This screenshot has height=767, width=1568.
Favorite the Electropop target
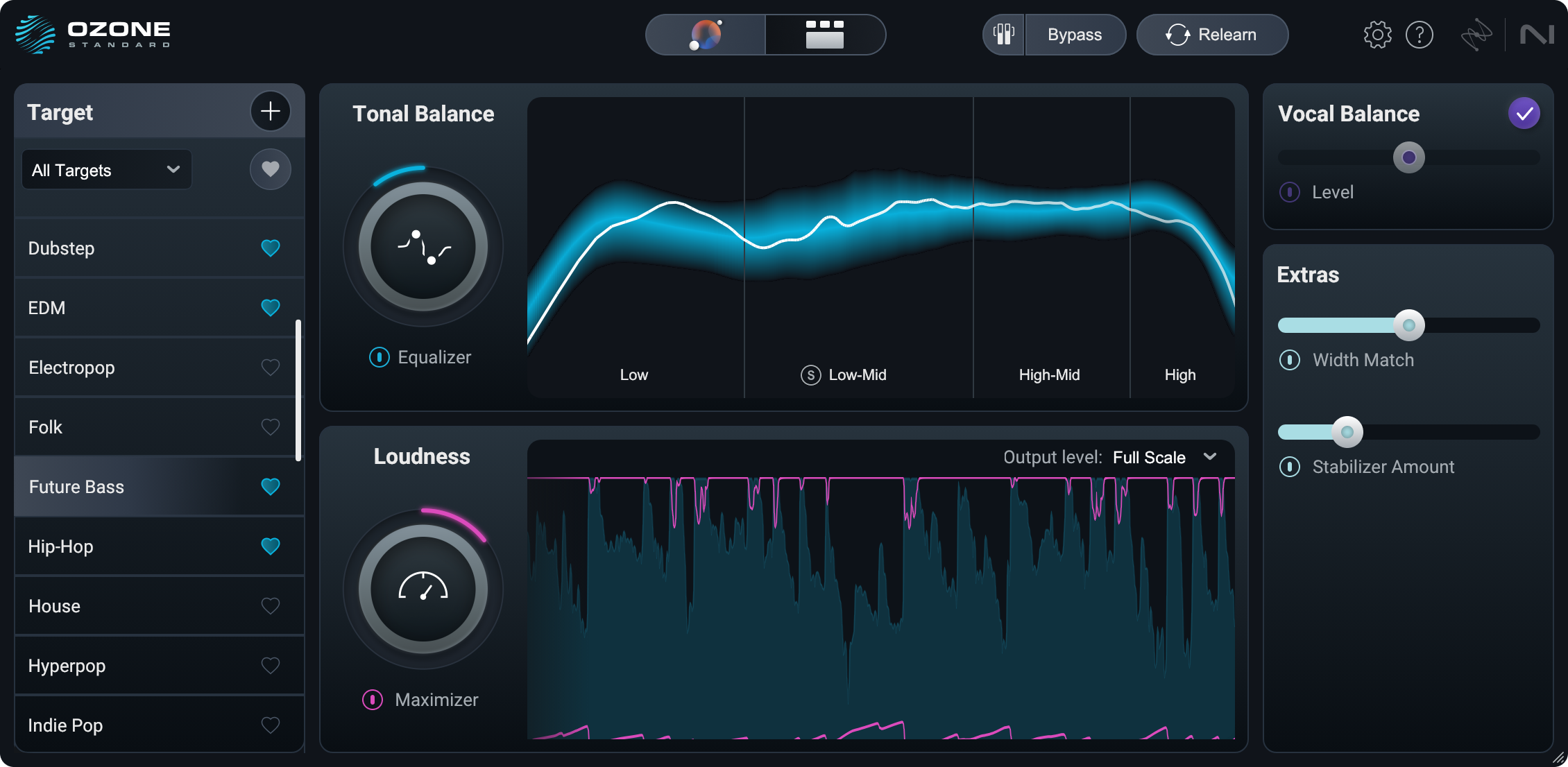point(271,367)
